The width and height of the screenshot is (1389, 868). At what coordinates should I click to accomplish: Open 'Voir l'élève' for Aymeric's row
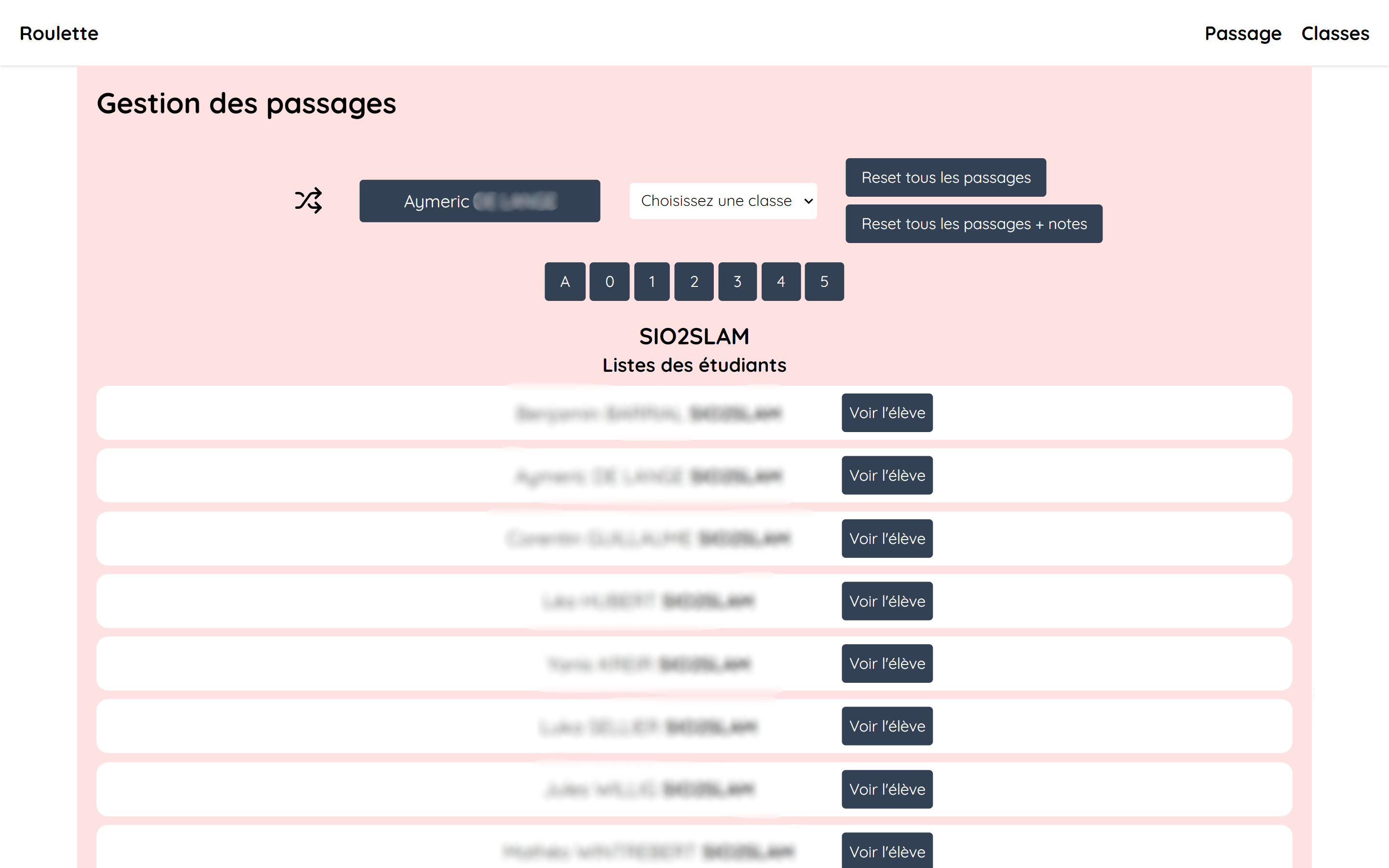pos(887,475)
